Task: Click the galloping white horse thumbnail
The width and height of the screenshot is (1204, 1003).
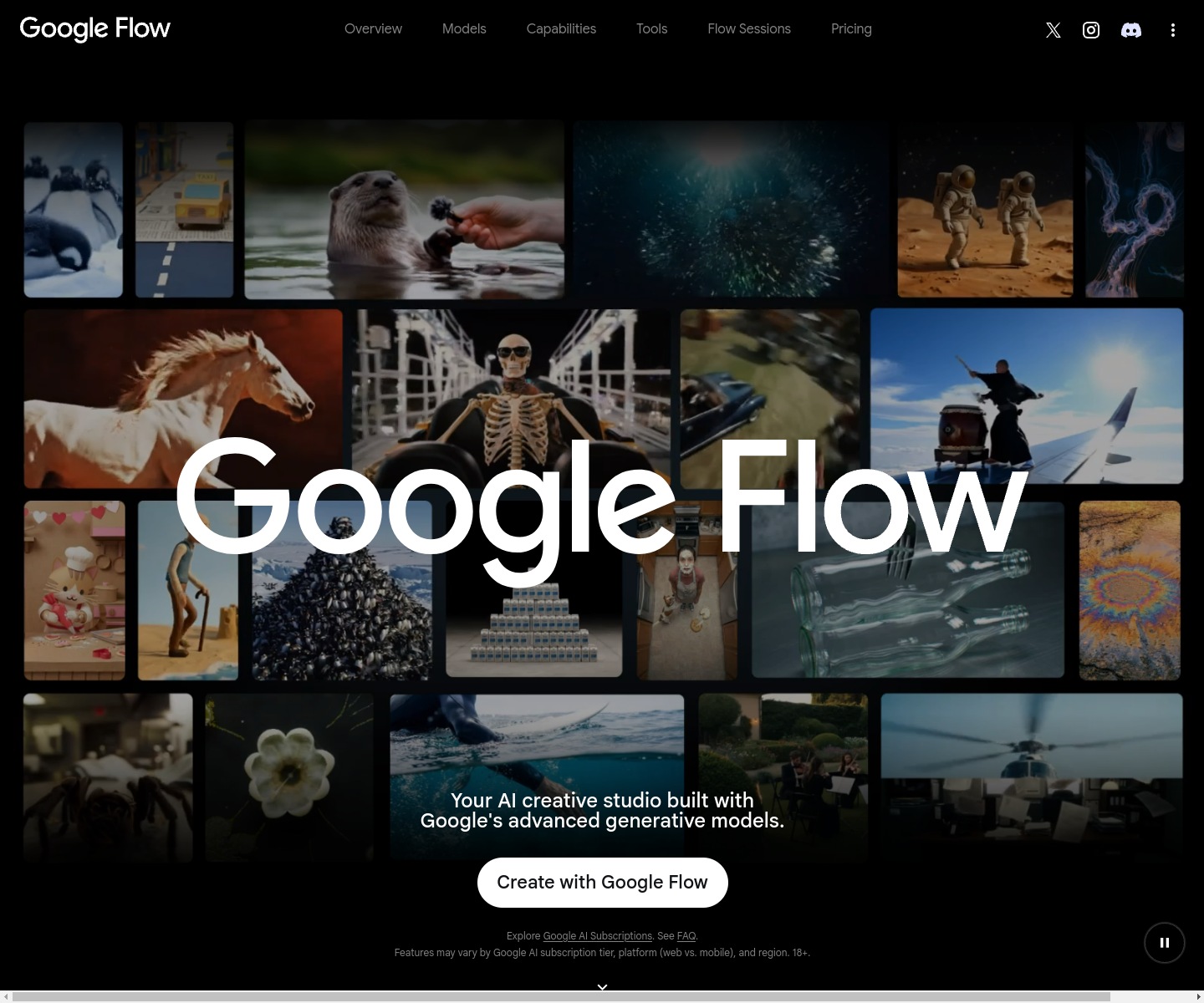Action: pyautogui.click(x=183, y=399)
